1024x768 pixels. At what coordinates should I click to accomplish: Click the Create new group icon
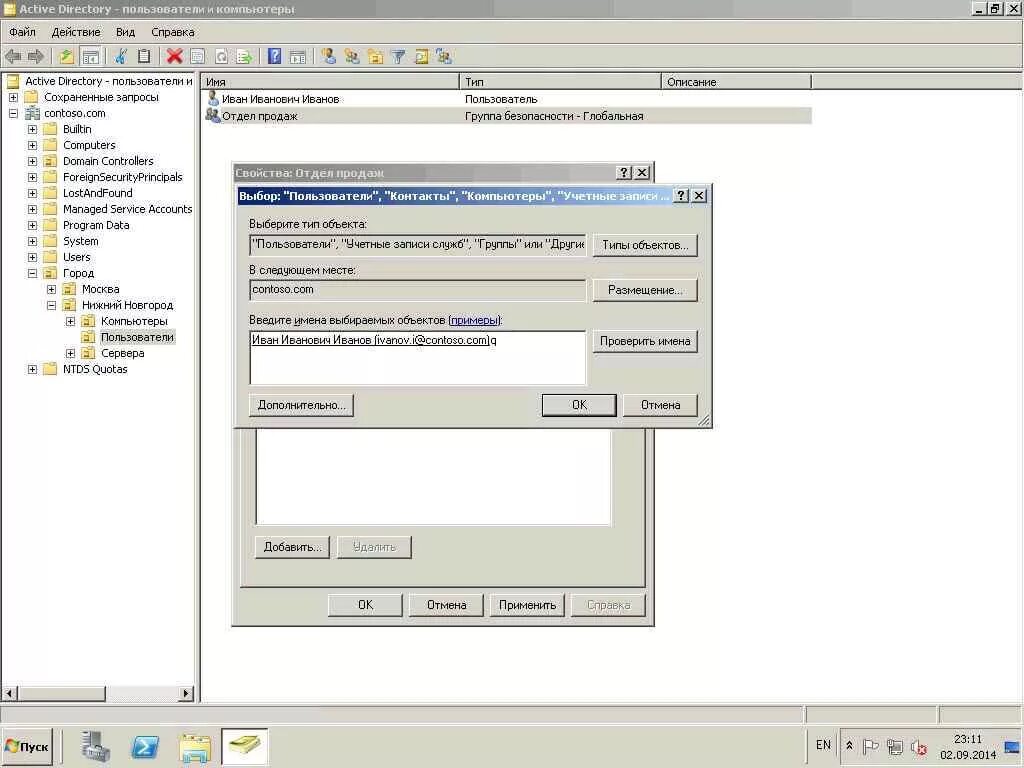click(352, 57)
